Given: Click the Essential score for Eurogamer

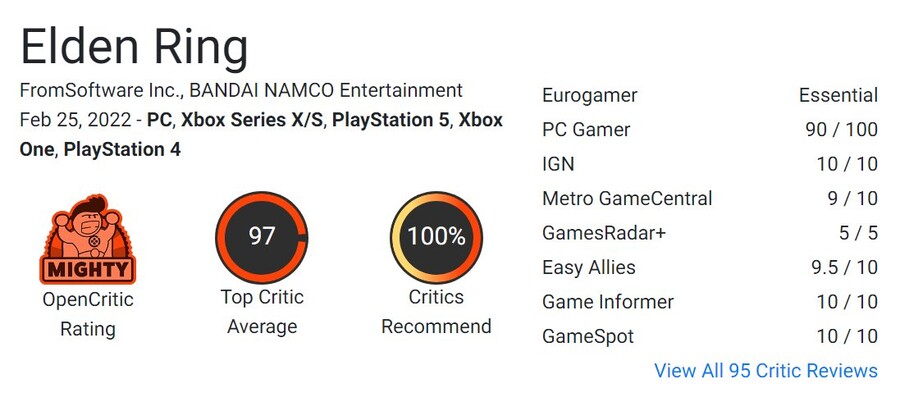Looking at the screenshot, I should [x=838, y=95].
